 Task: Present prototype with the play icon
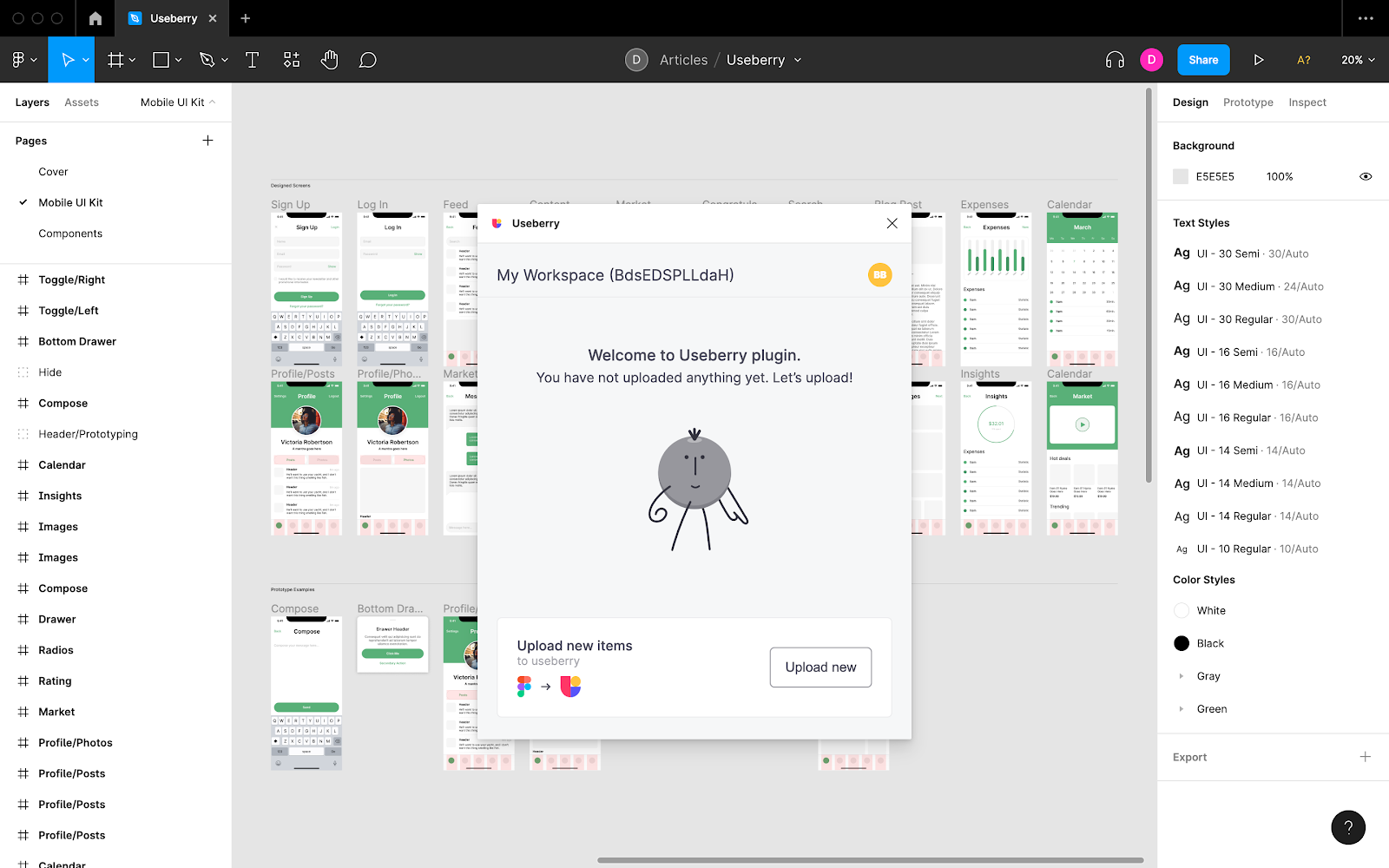1259,60
